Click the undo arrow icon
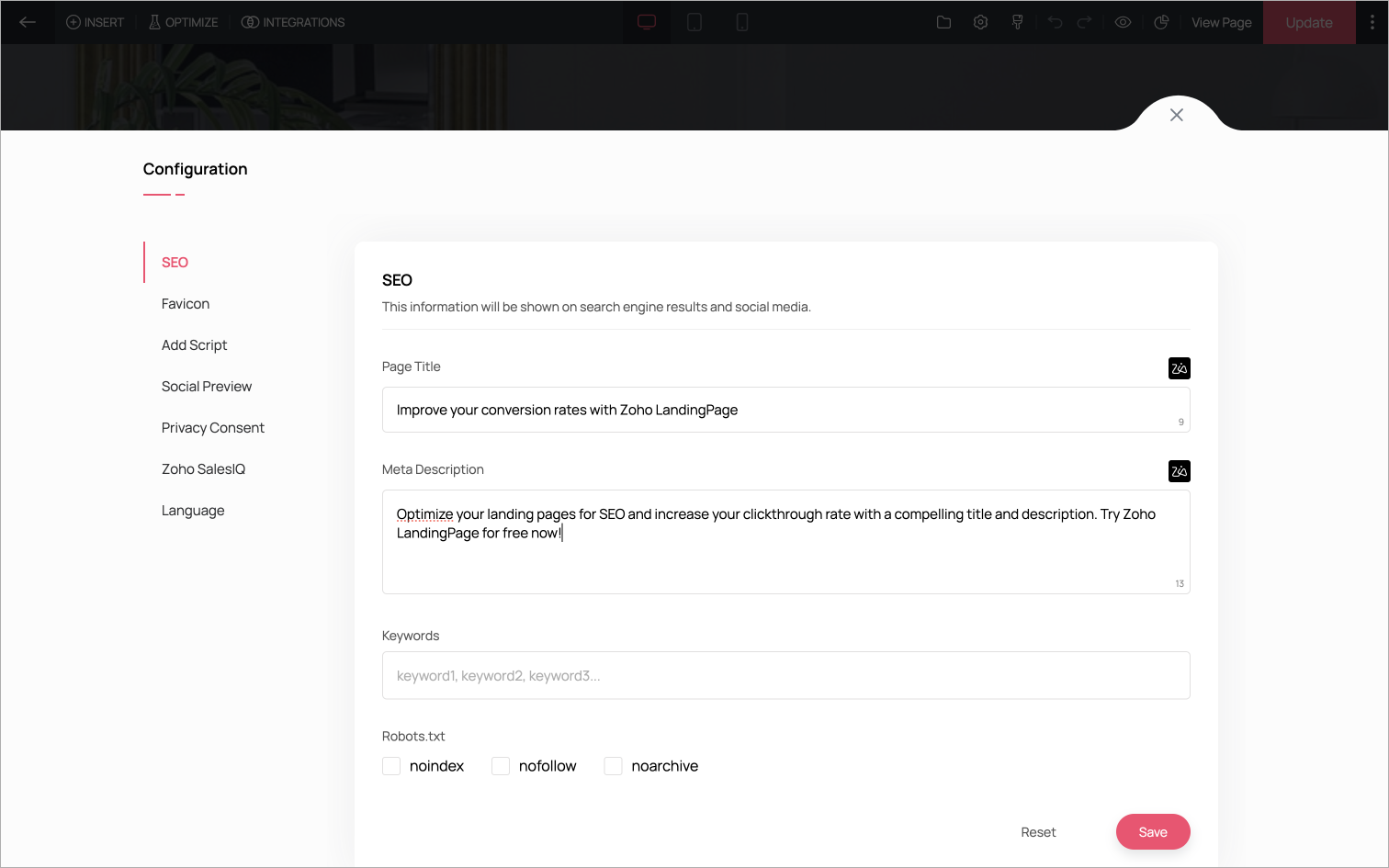The height and width of the screenshot is (868, 1389). click(1056, 22)
